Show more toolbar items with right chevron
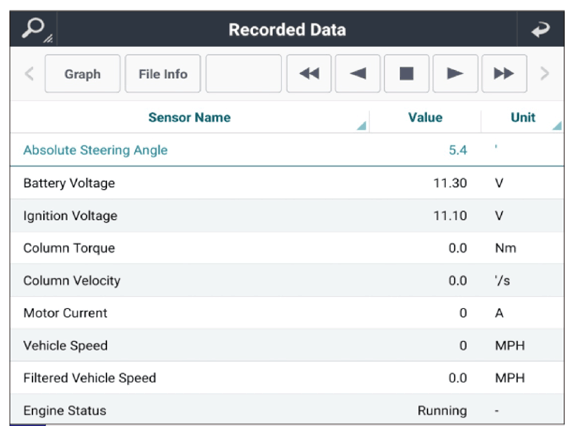This screenshot has height=435, width=575. click(x=545, y=73)
